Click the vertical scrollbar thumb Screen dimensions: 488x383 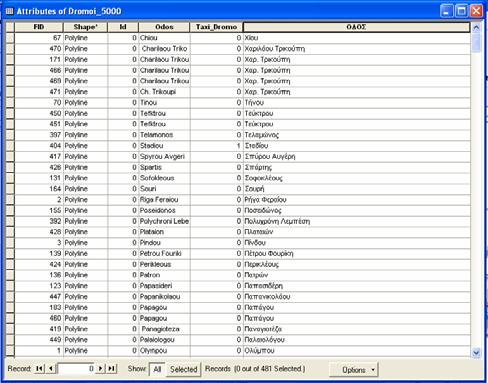pos(476,43)
